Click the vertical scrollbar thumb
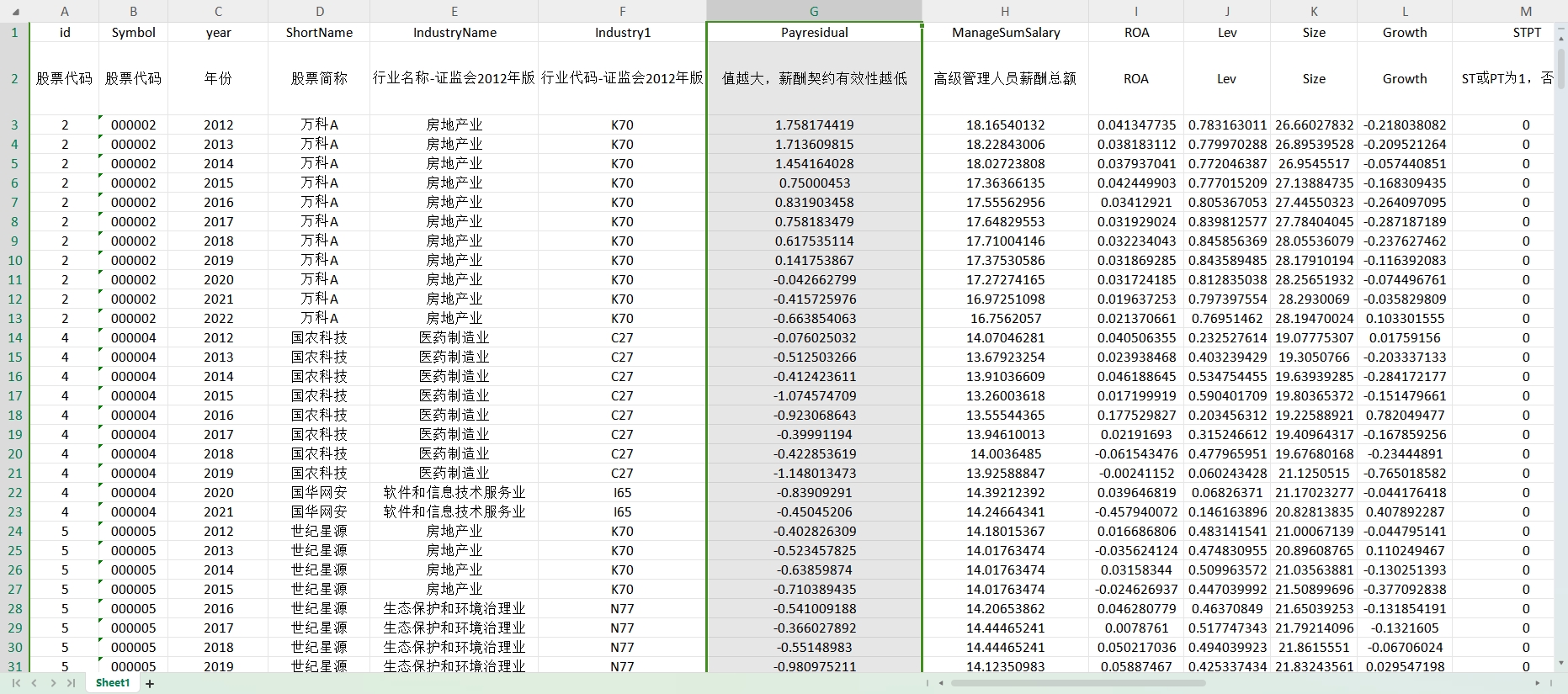The width and height of the screenshot is (1568, 694). (1561, 67)
